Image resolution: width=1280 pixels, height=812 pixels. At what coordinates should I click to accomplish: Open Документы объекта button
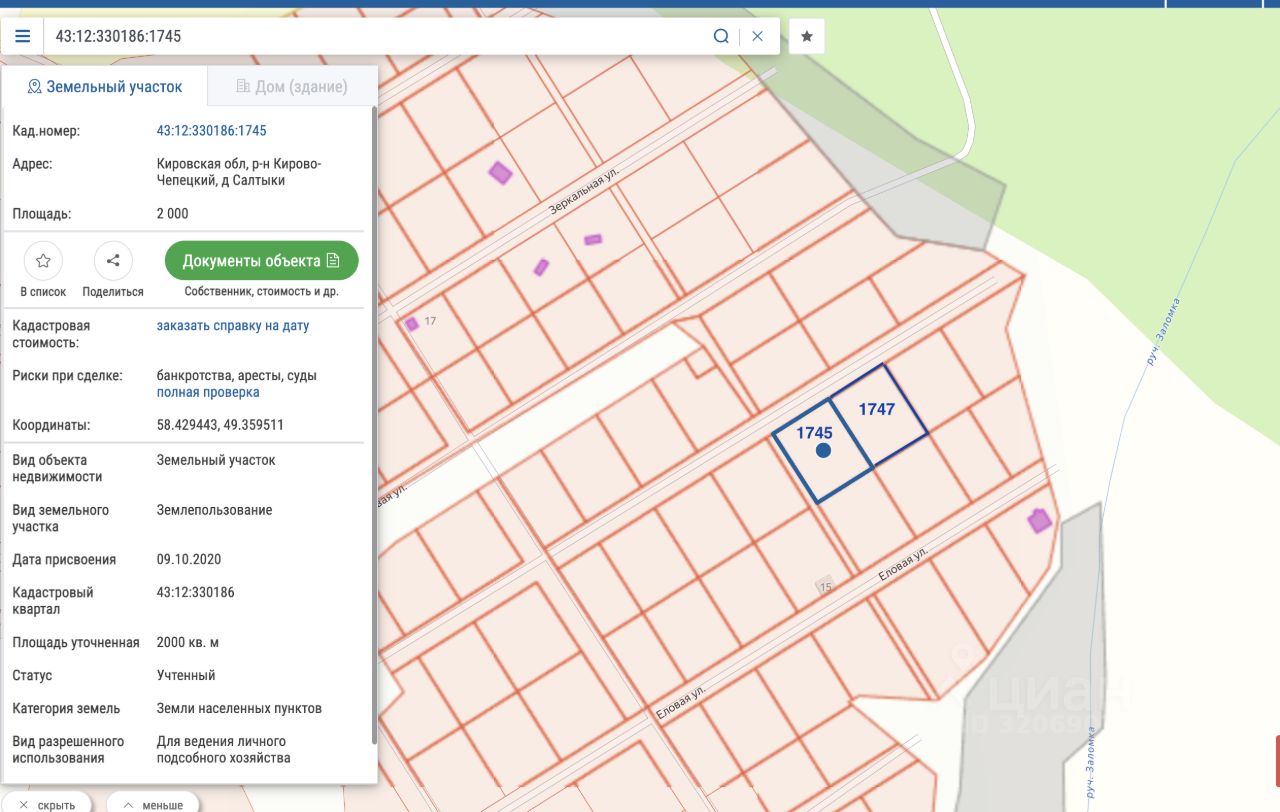[x=261, y=261]
